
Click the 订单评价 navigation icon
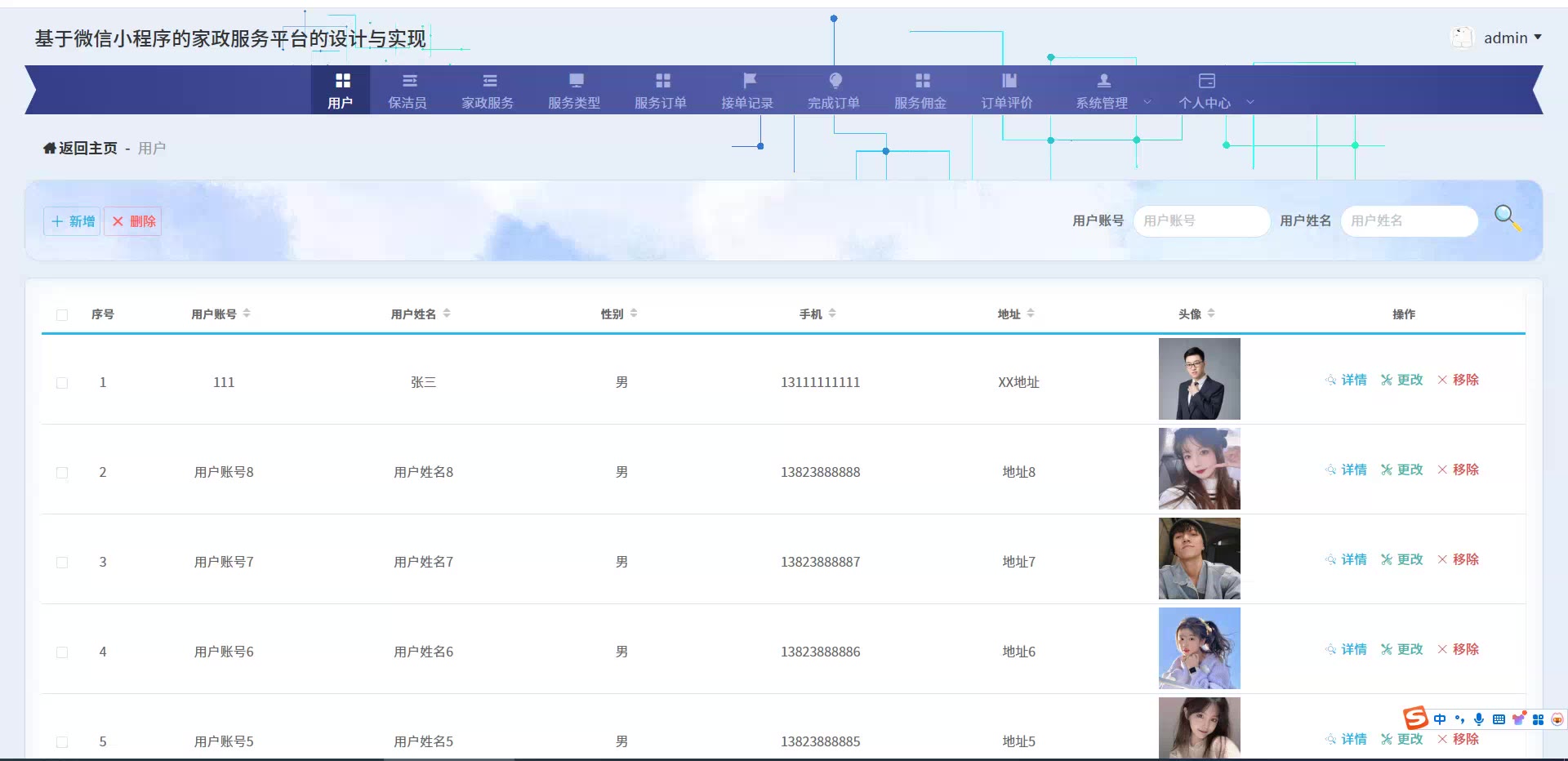1009,81
